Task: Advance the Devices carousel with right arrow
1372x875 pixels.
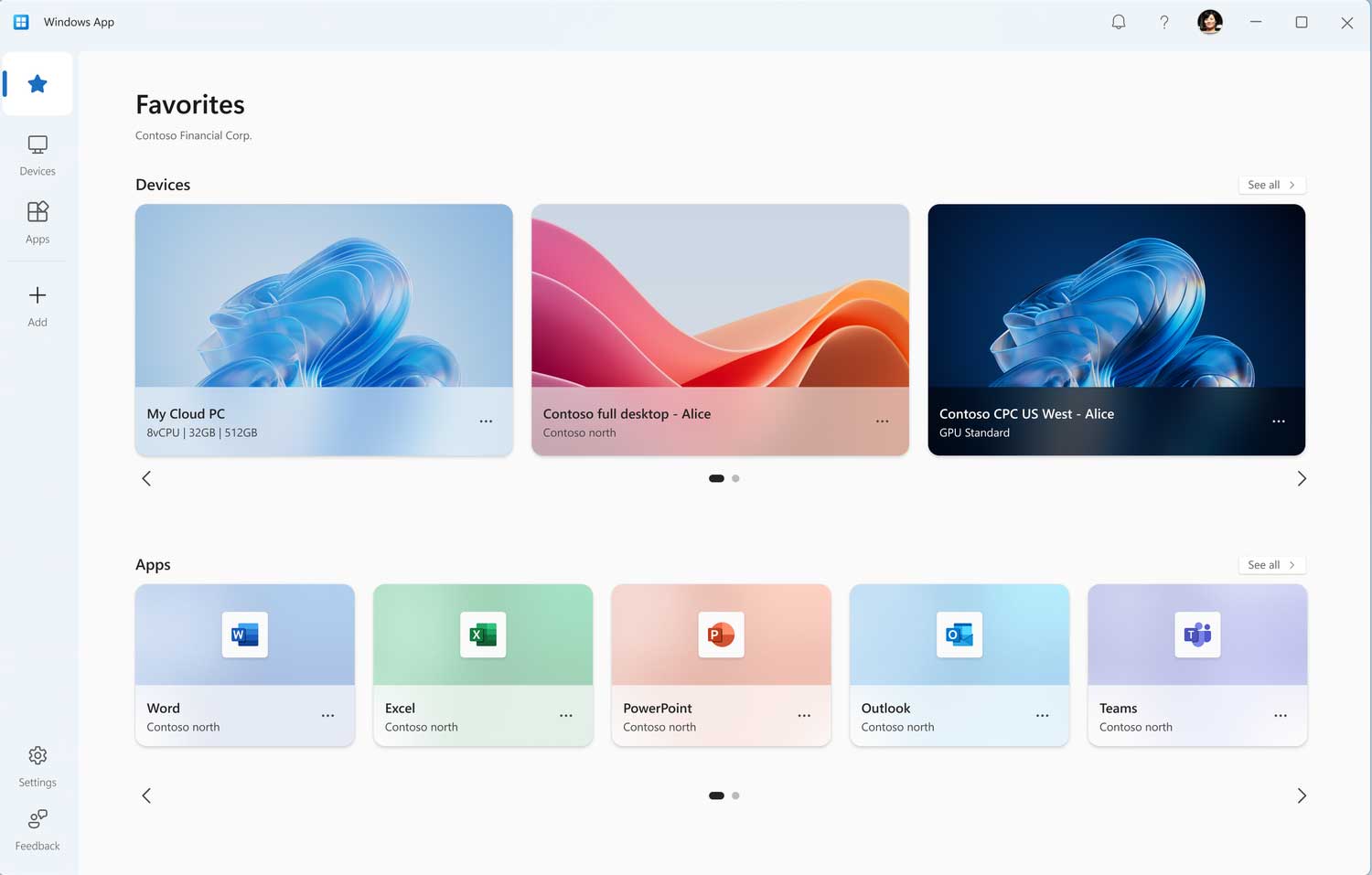Action: point(1302,478)
